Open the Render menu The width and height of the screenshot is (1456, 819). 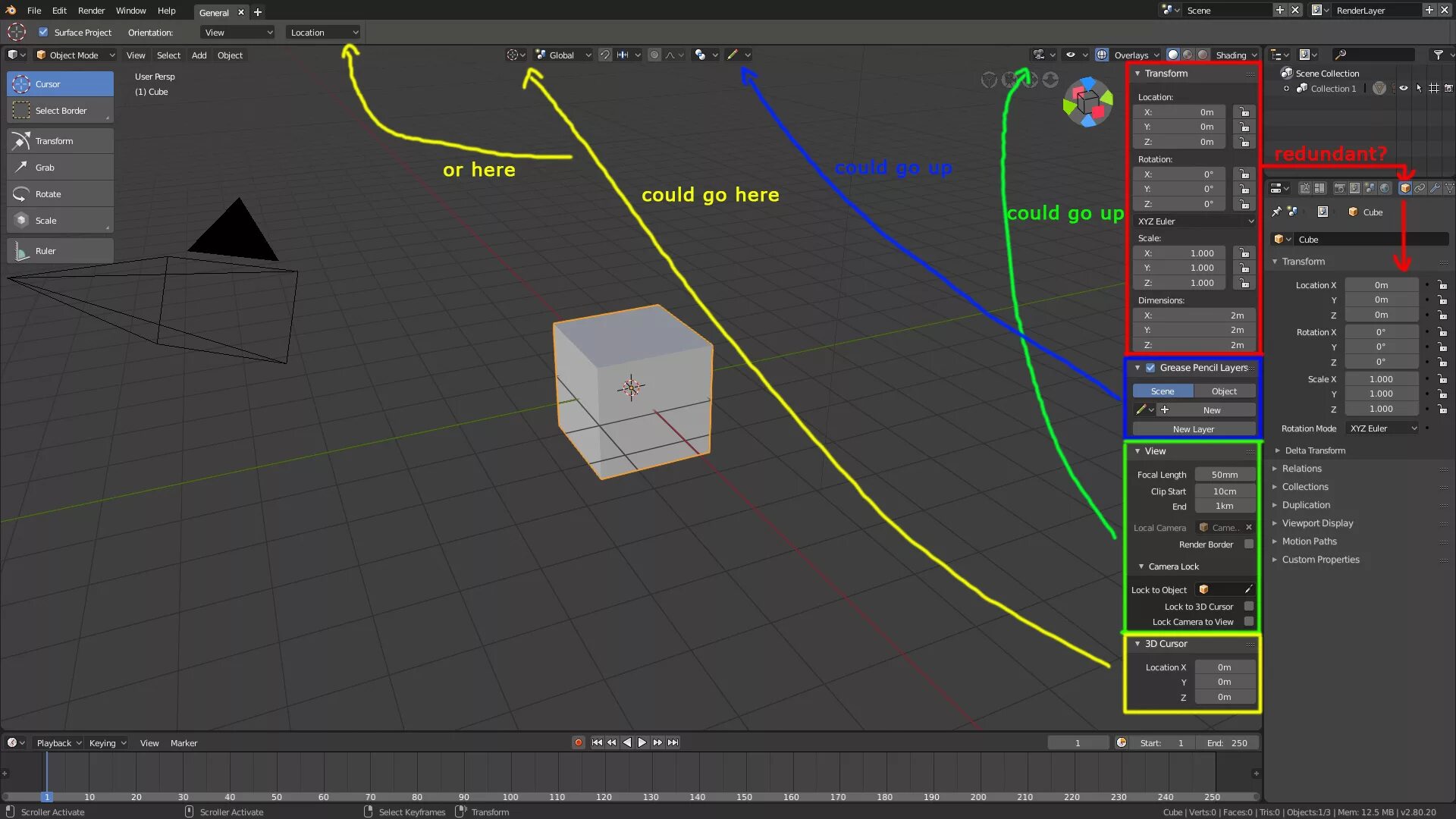91,11
